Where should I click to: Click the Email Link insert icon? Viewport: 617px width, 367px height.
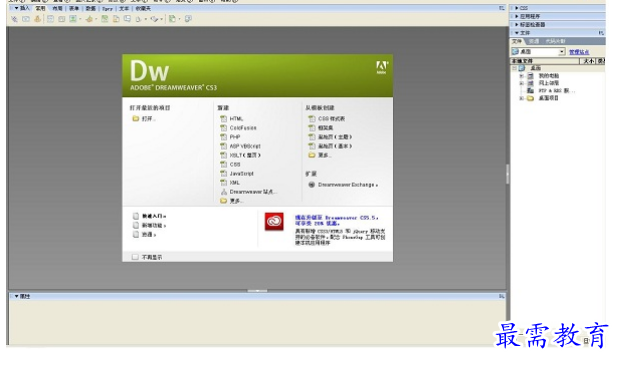coord(26,19)
